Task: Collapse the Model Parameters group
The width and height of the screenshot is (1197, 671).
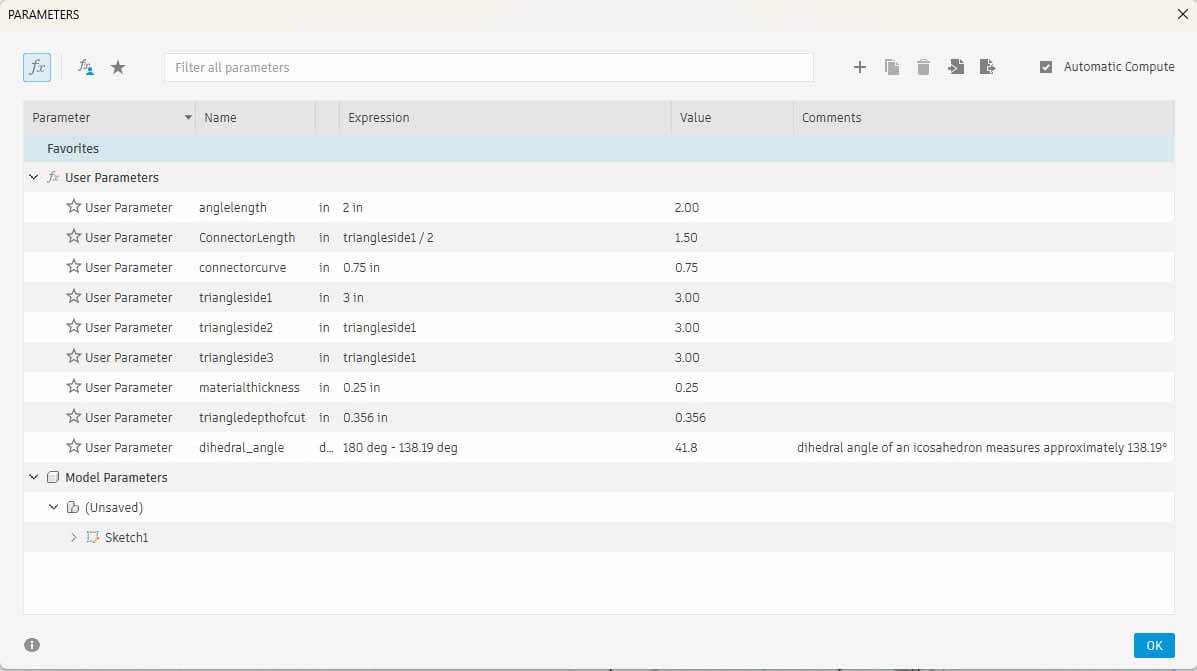Action: (x=34, y=477)
